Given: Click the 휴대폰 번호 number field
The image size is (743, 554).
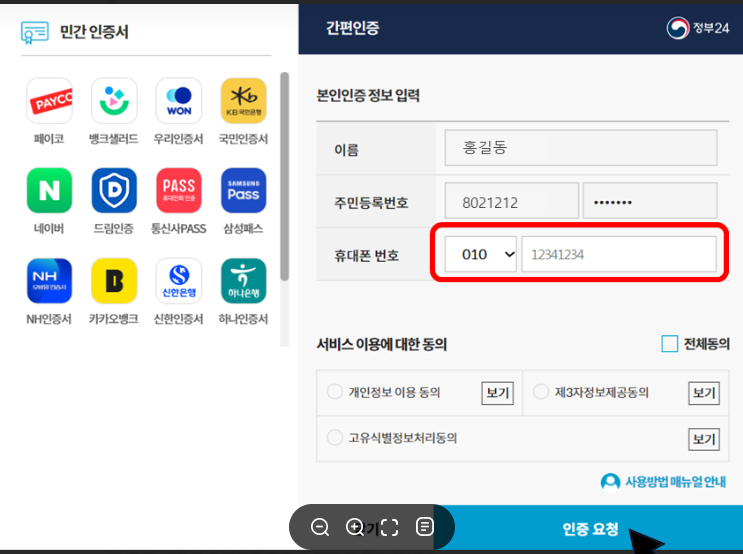Looking at the screenshot, I should point(619,254).
